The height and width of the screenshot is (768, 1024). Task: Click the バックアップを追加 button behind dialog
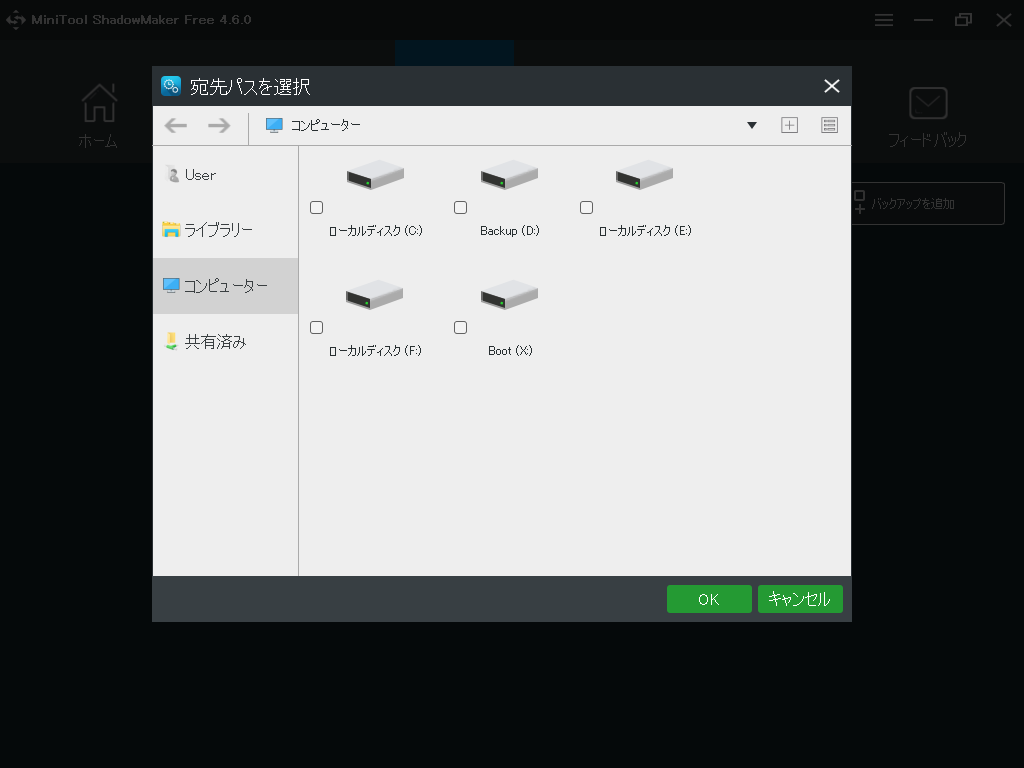(x=927, y=204)
